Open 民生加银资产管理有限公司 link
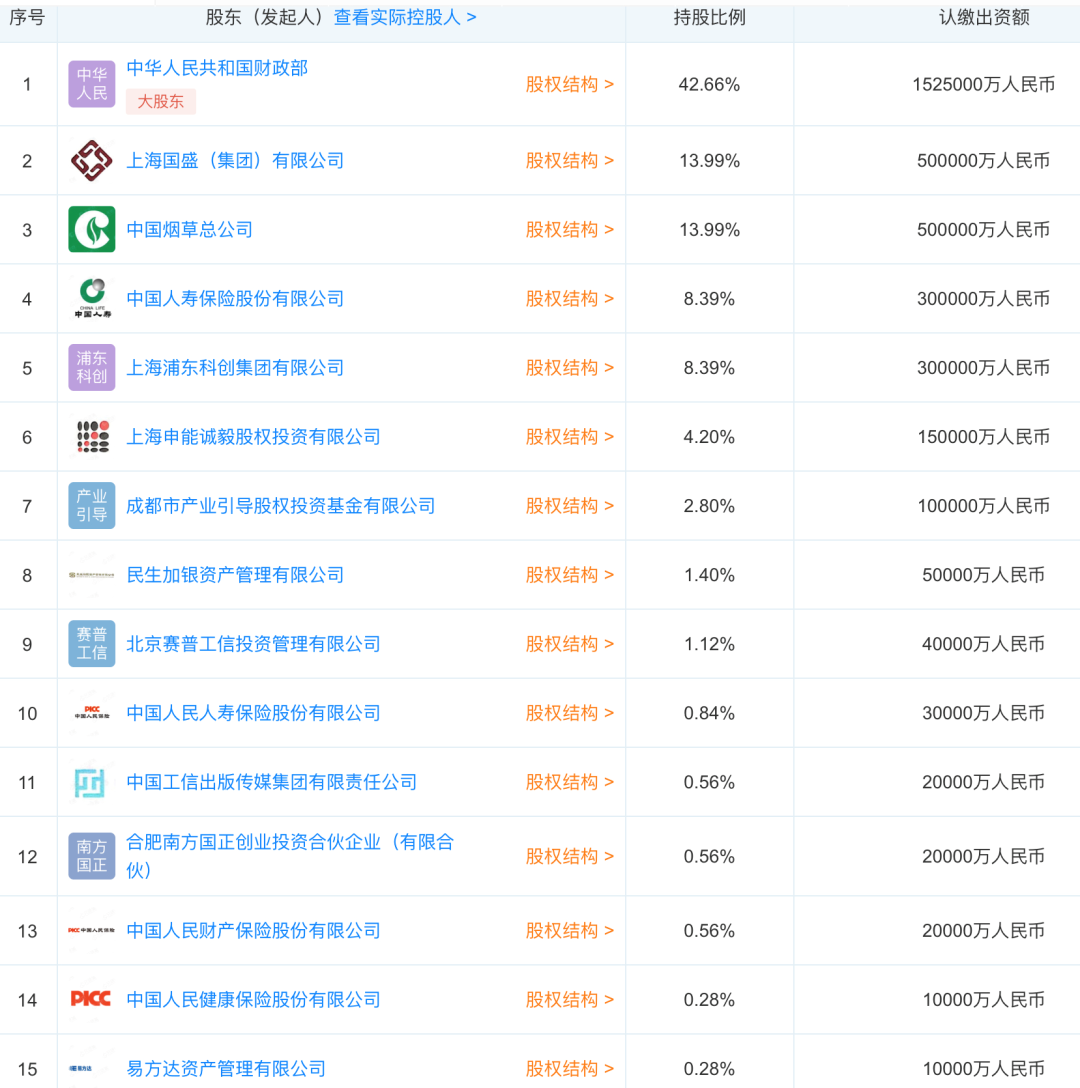 pyautogui.click(x=235, y=575)
